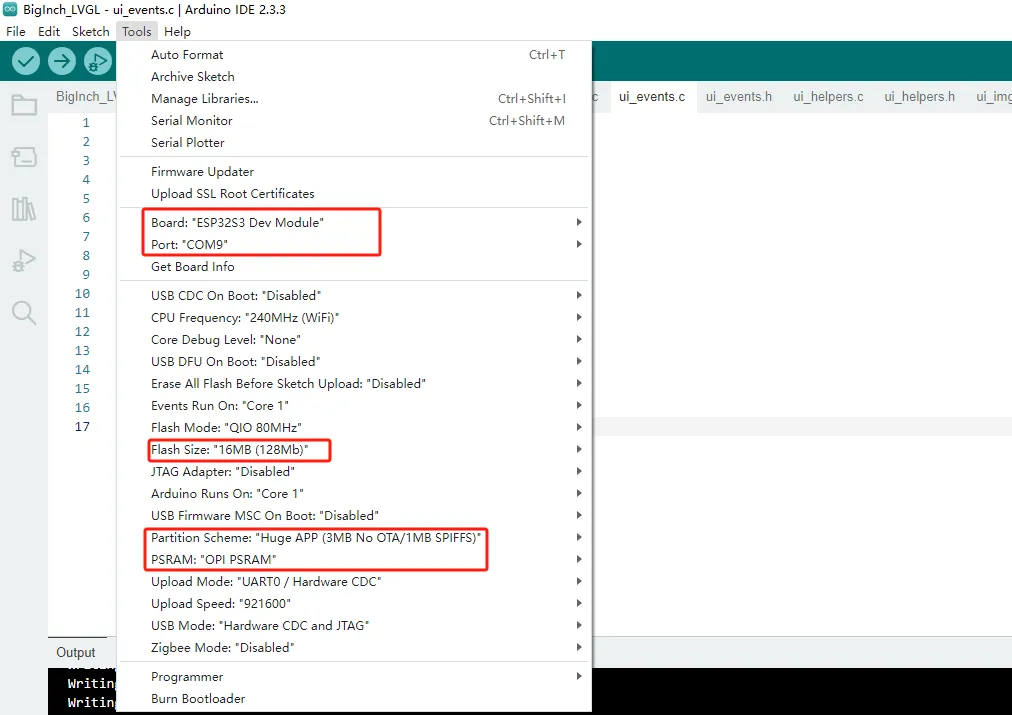
Task: Open the Sketchbook folder sidebar icon
Action: 24,105
